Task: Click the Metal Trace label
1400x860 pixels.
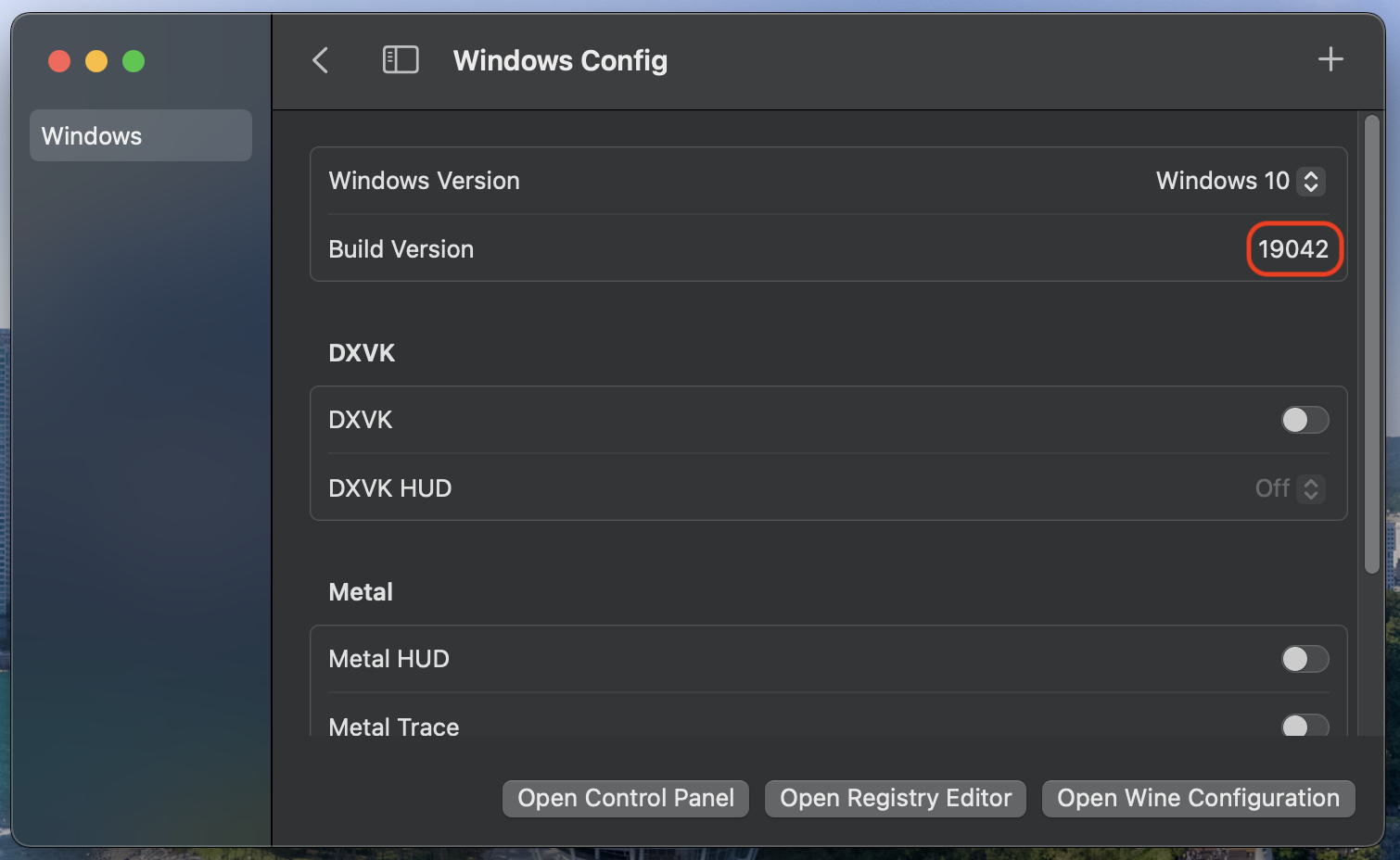Action: (393, 727)
